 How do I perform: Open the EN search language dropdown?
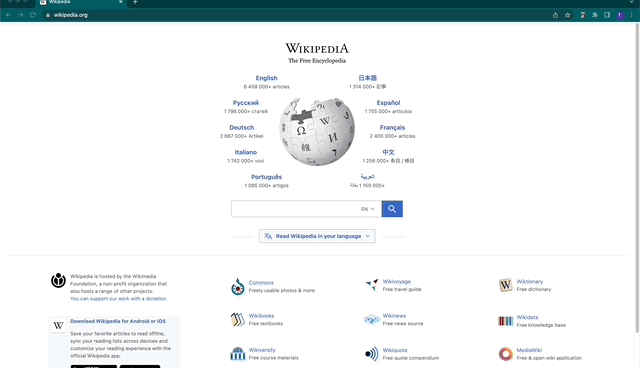(367, 209)
